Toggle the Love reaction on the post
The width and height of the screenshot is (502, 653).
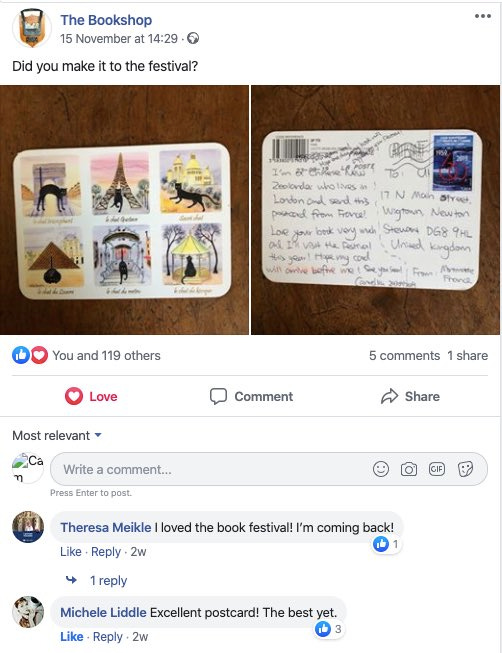[91, 396]
